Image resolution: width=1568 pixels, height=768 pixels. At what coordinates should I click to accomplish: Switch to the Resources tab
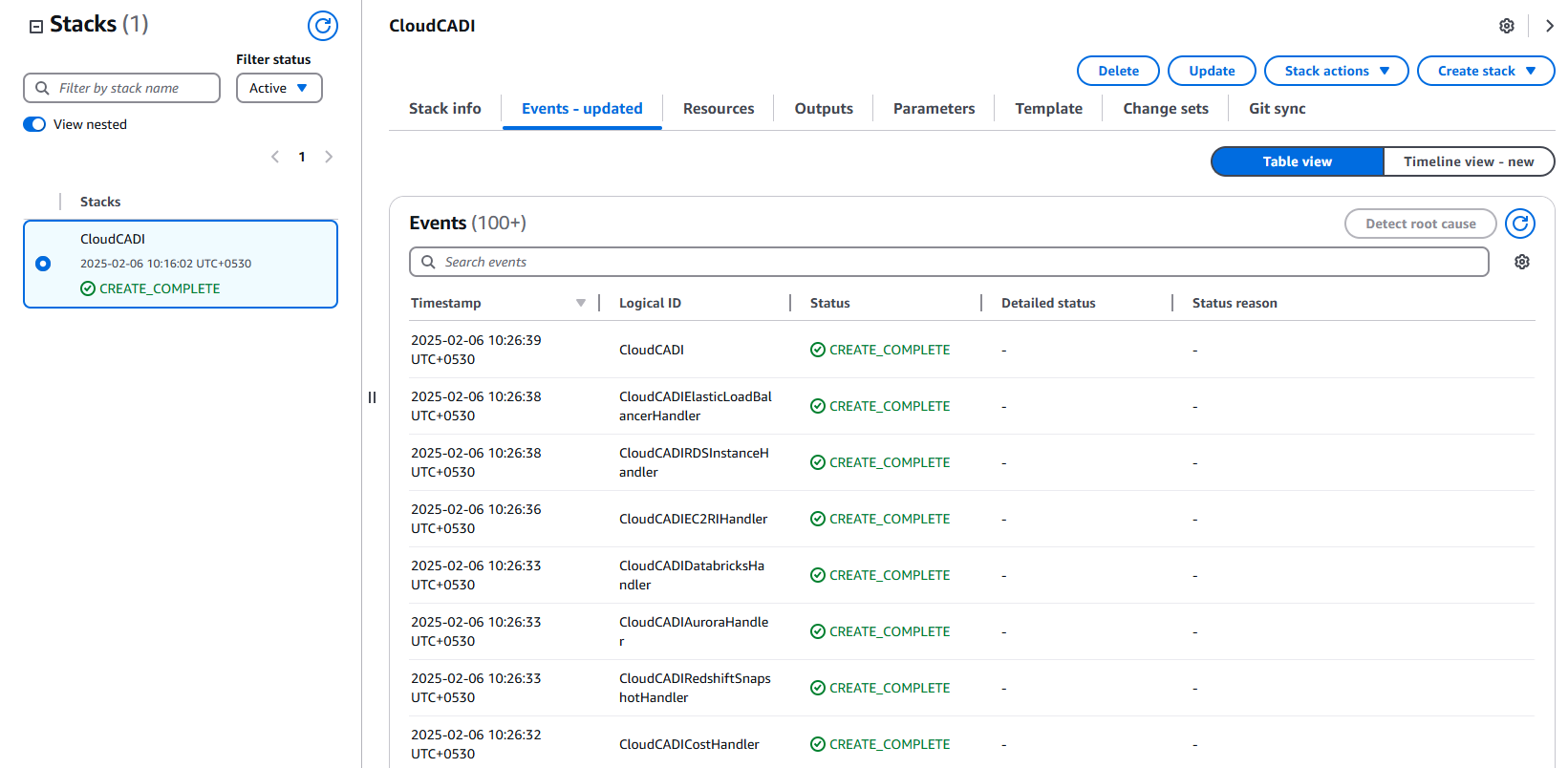719,109
